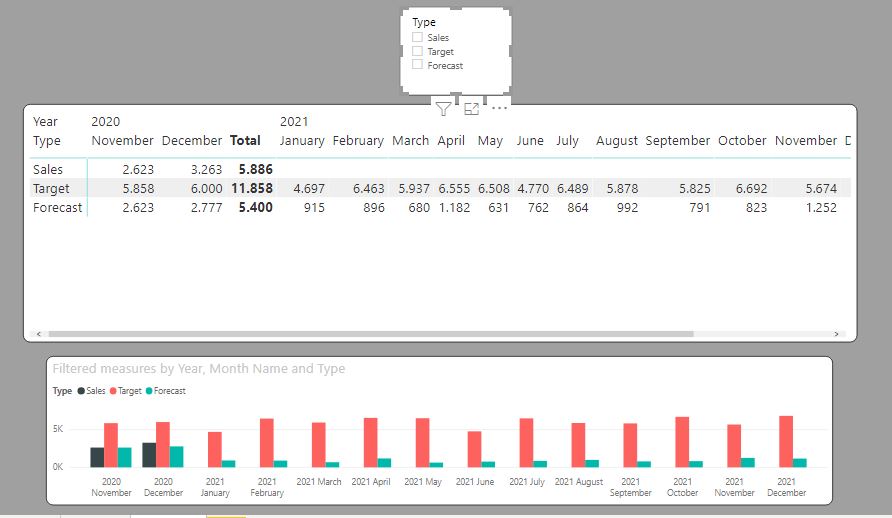This screenshot has height=518, width=892.
Task: Click the matrix scroll left arrow
Action: 39,334
